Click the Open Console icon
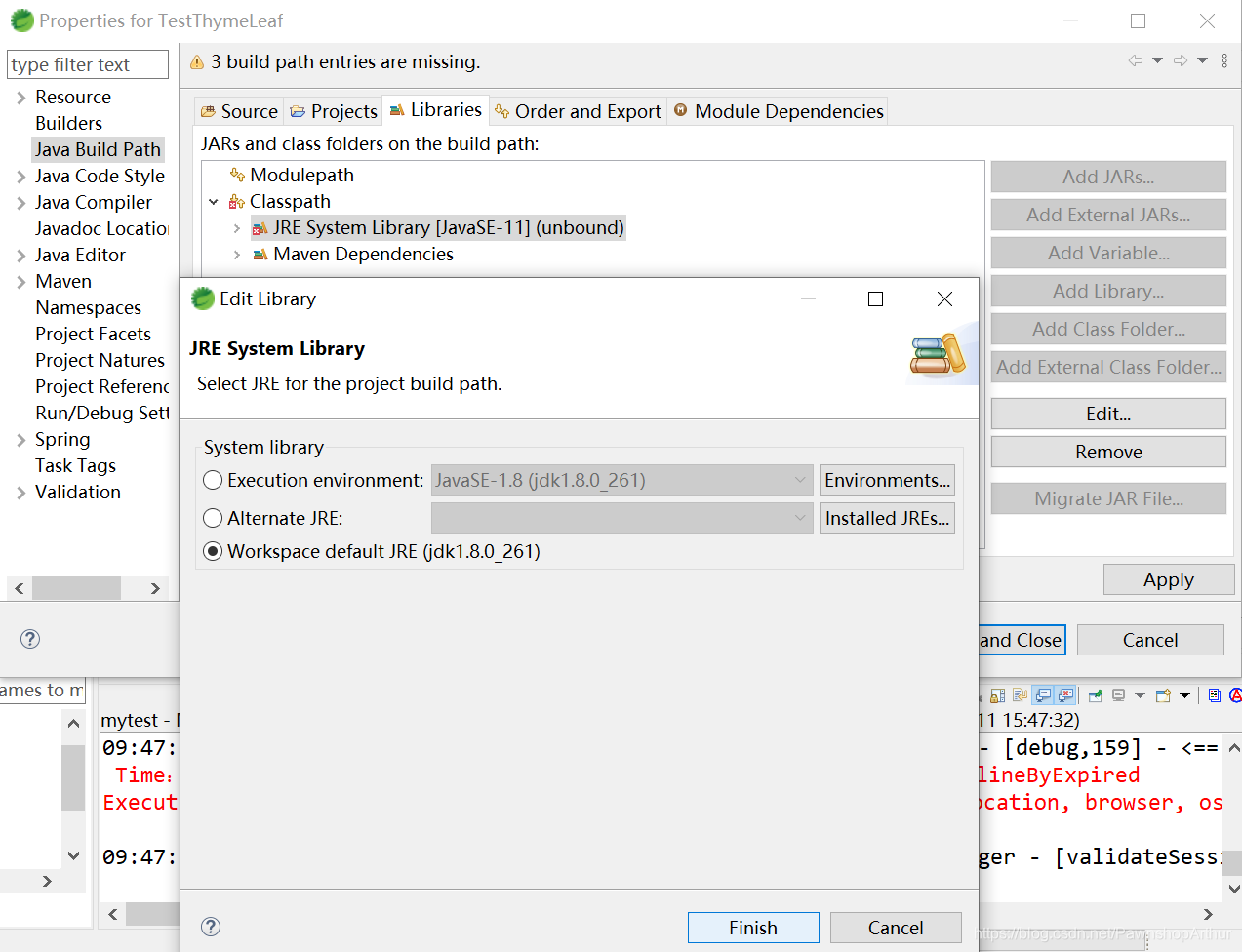 point(1163,695)
